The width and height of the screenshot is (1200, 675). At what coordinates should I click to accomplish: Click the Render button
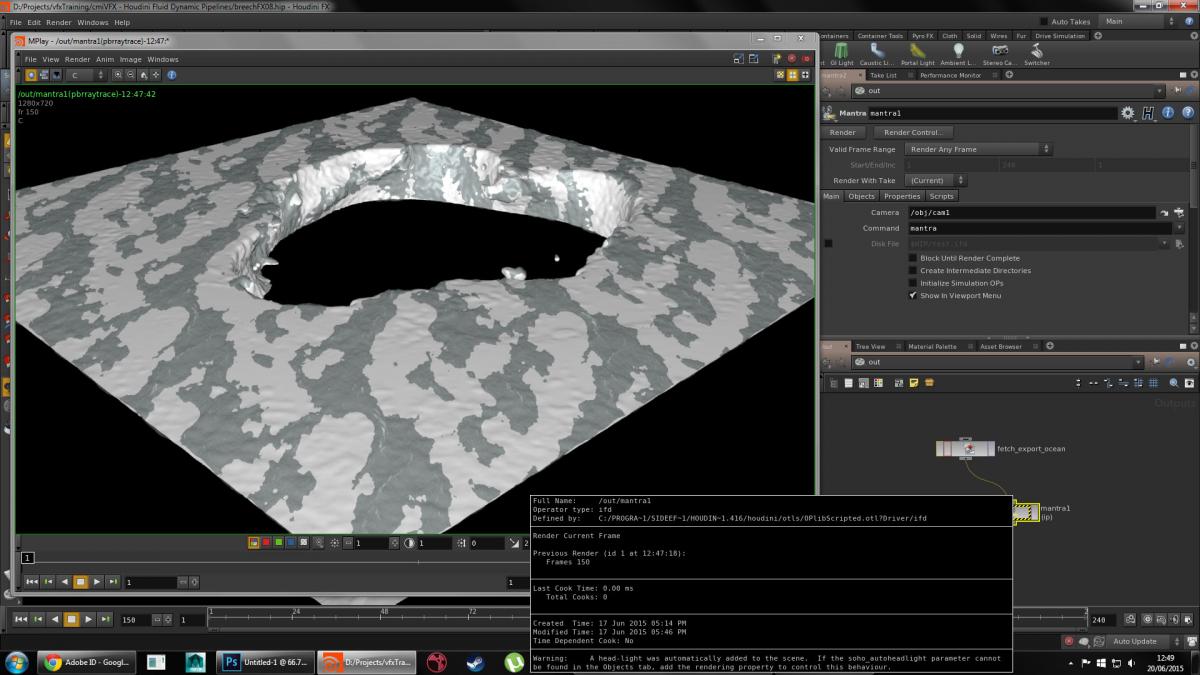(x=843, y=132)
